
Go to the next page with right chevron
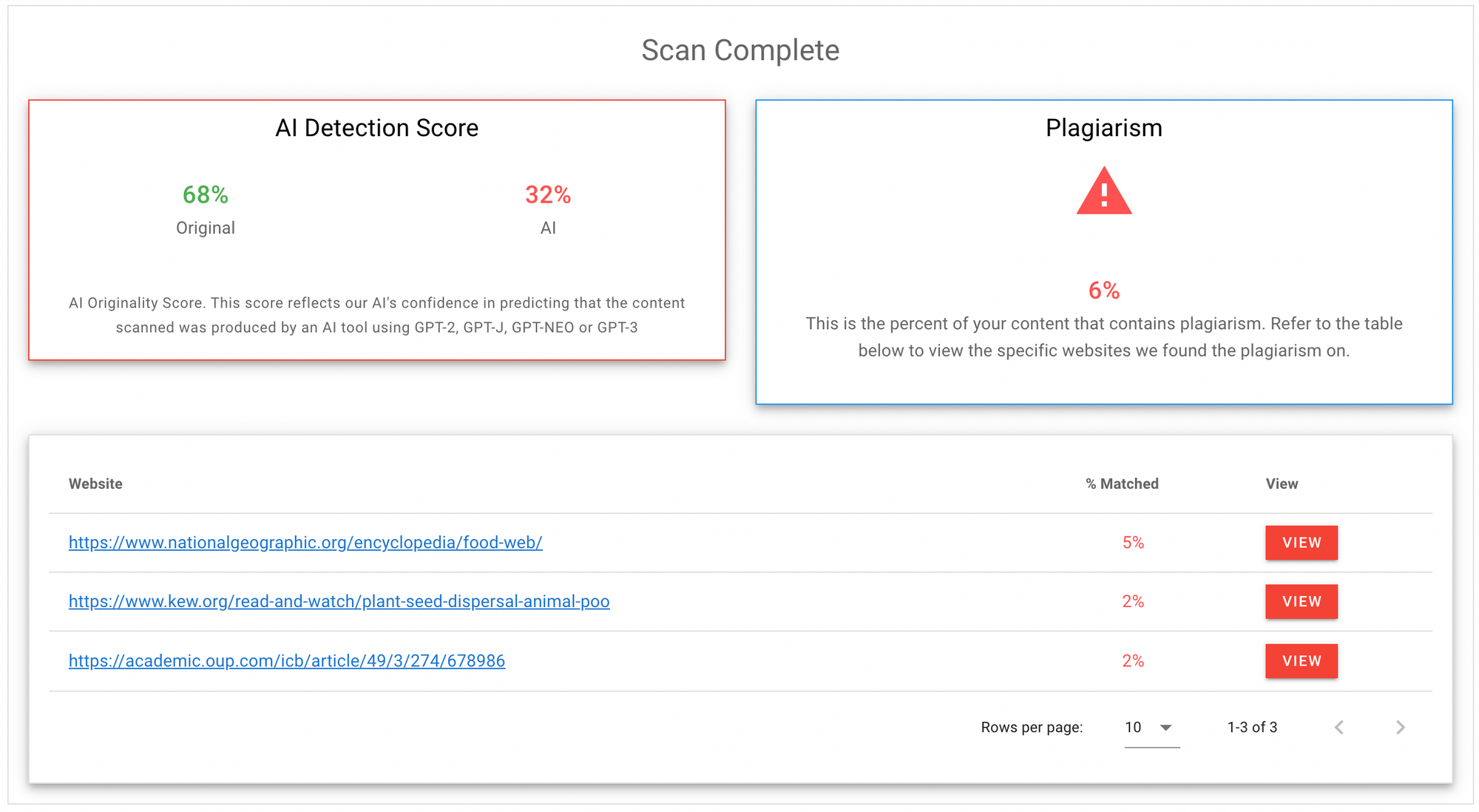tap(1400, 728)
